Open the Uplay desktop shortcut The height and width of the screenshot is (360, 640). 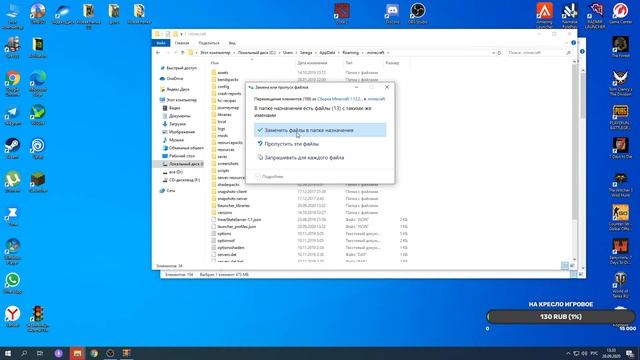[38, 149]
